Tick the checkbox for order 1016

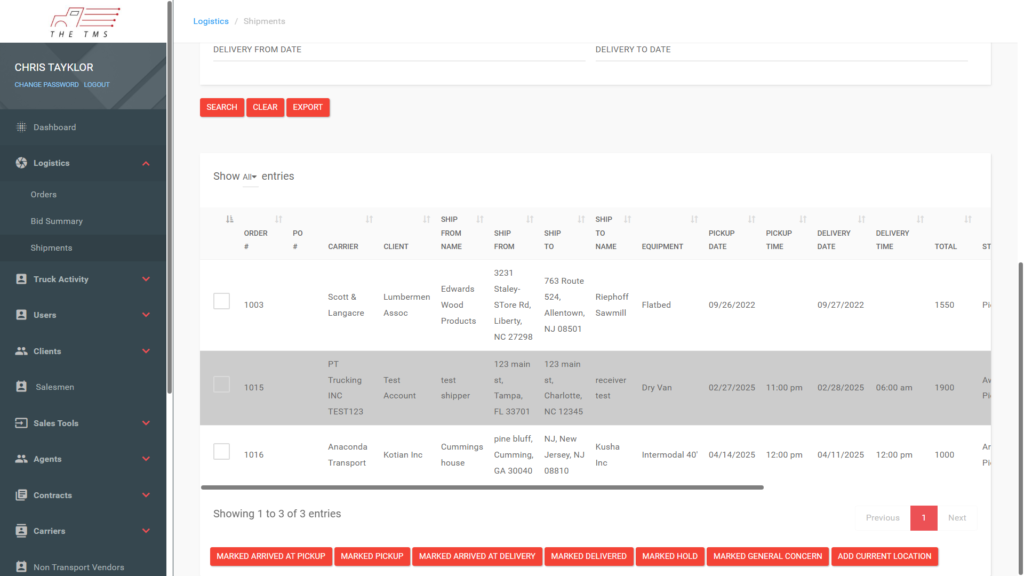(x=221, y=451)
